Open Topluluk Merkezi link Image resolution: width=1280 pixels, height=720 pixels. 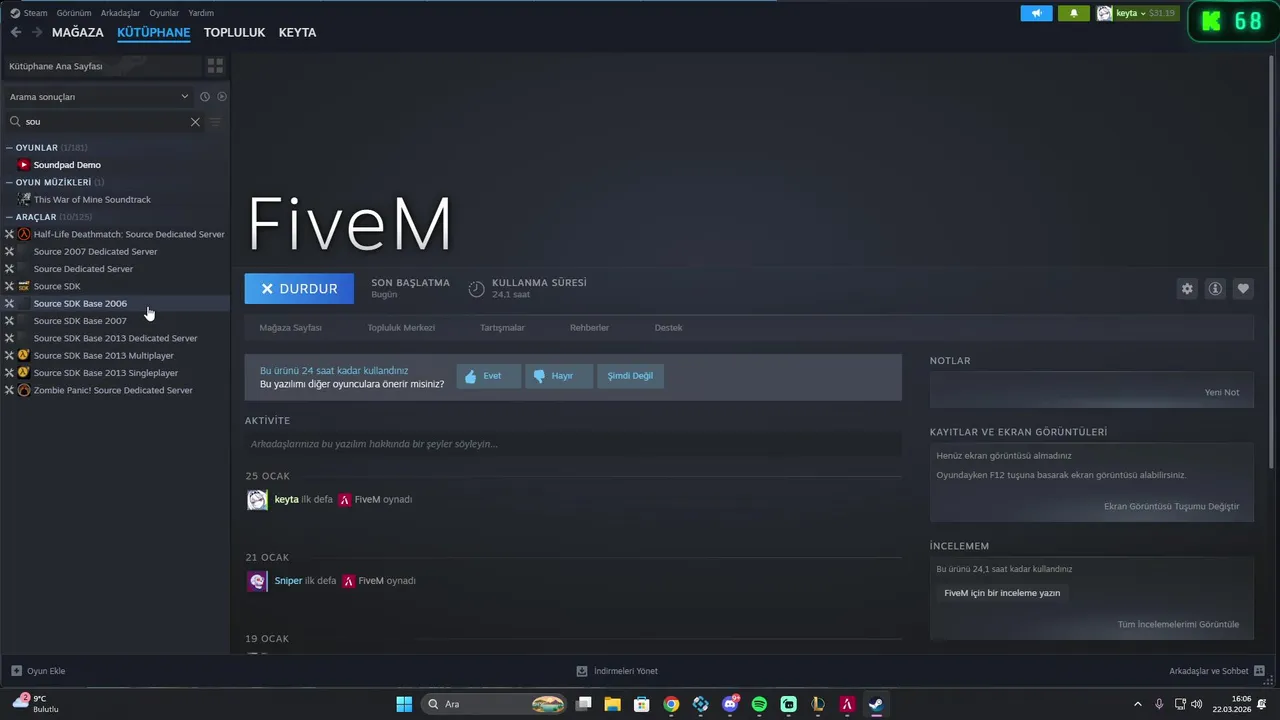point(401,328)
